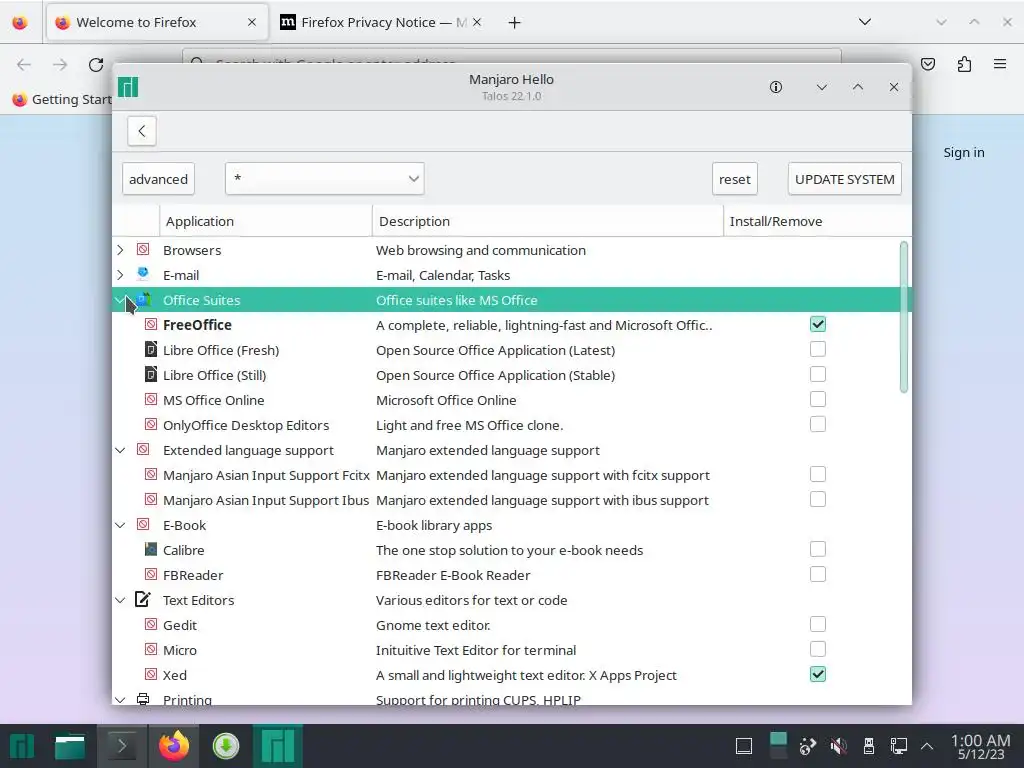Open the Manjaro start menu in taskbar

coord(22,746)
